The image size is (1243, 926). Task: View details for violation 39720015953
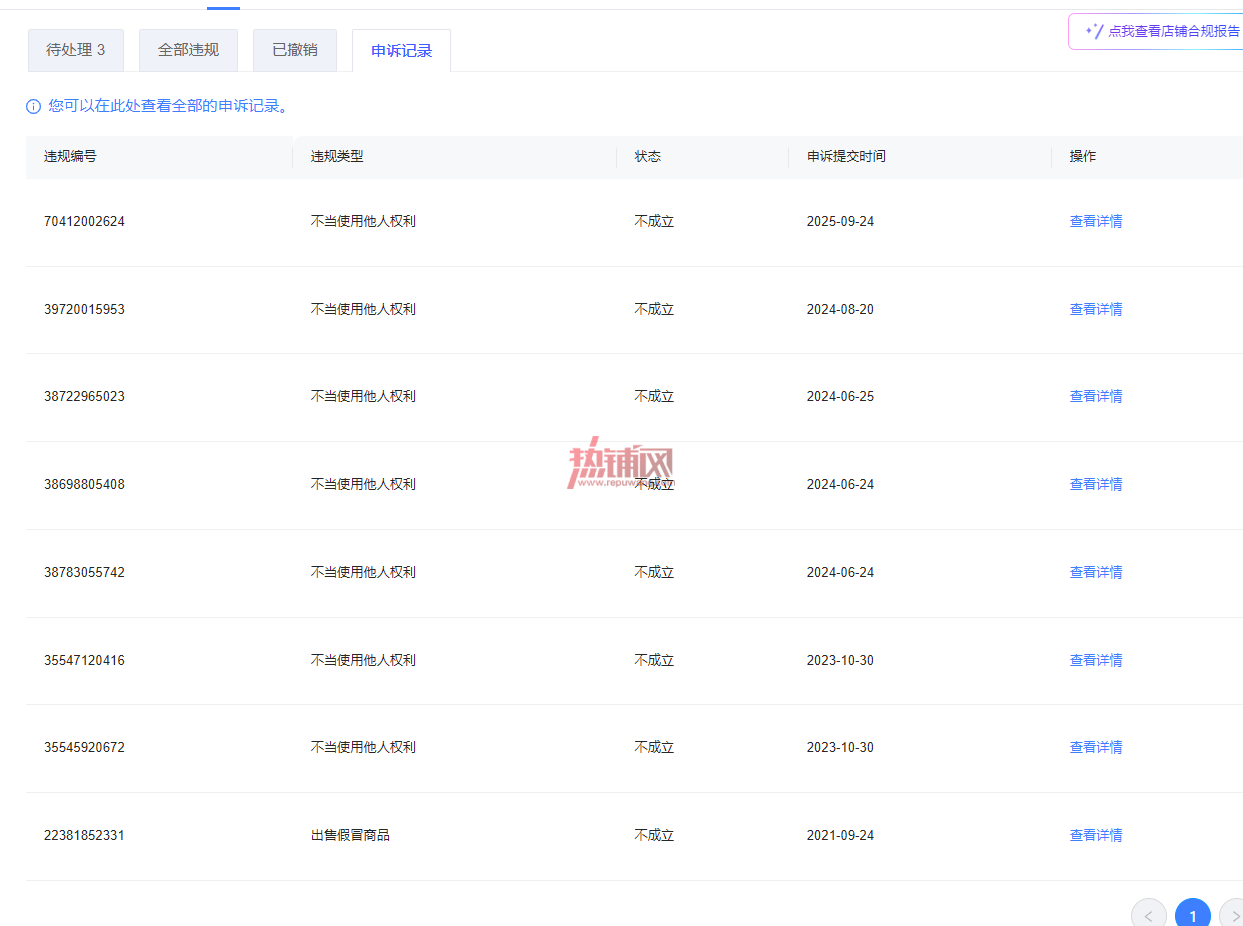1096,309
